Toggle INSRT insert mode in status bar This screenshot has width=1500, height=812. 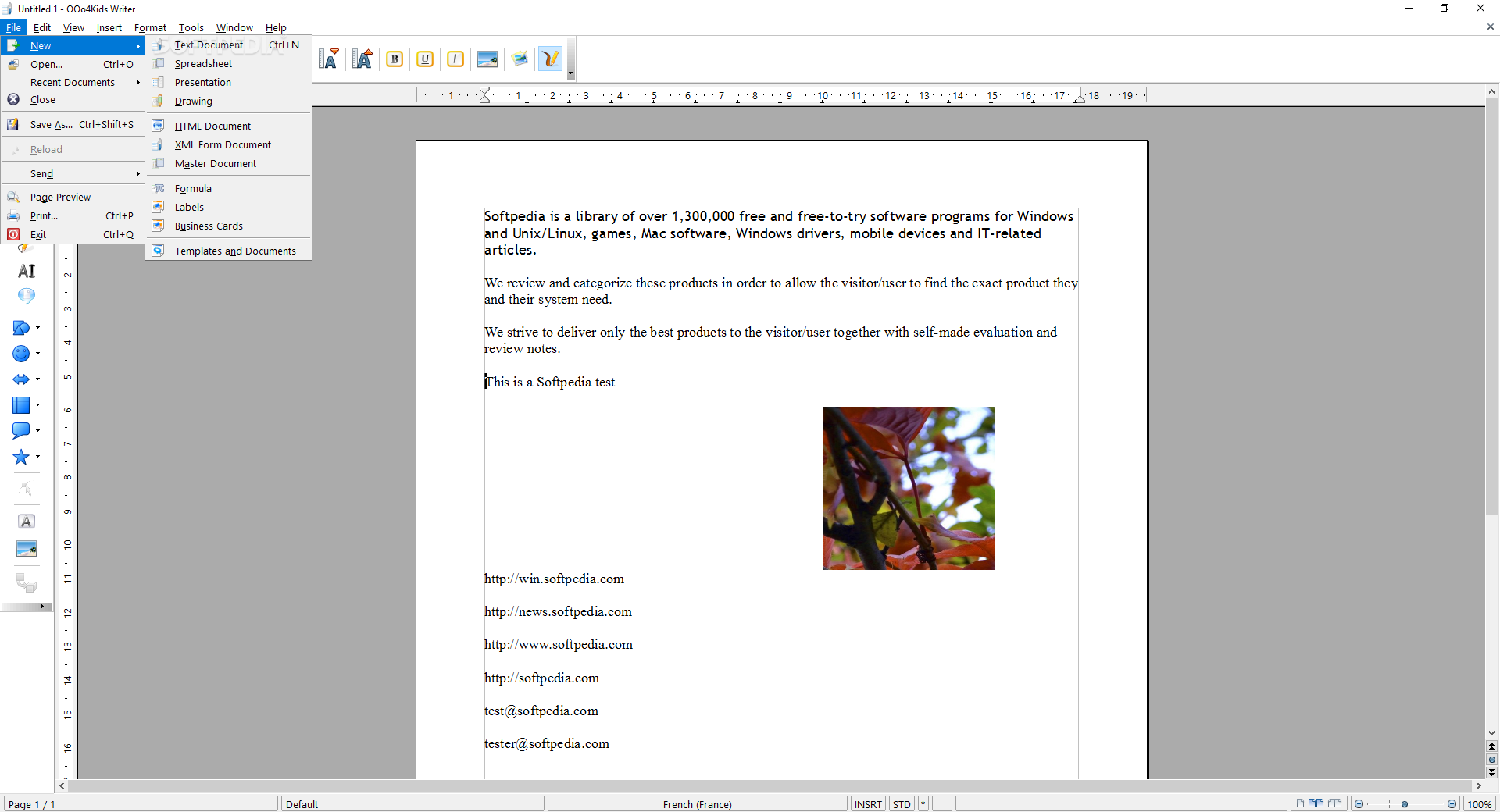[x=868, y=804]
